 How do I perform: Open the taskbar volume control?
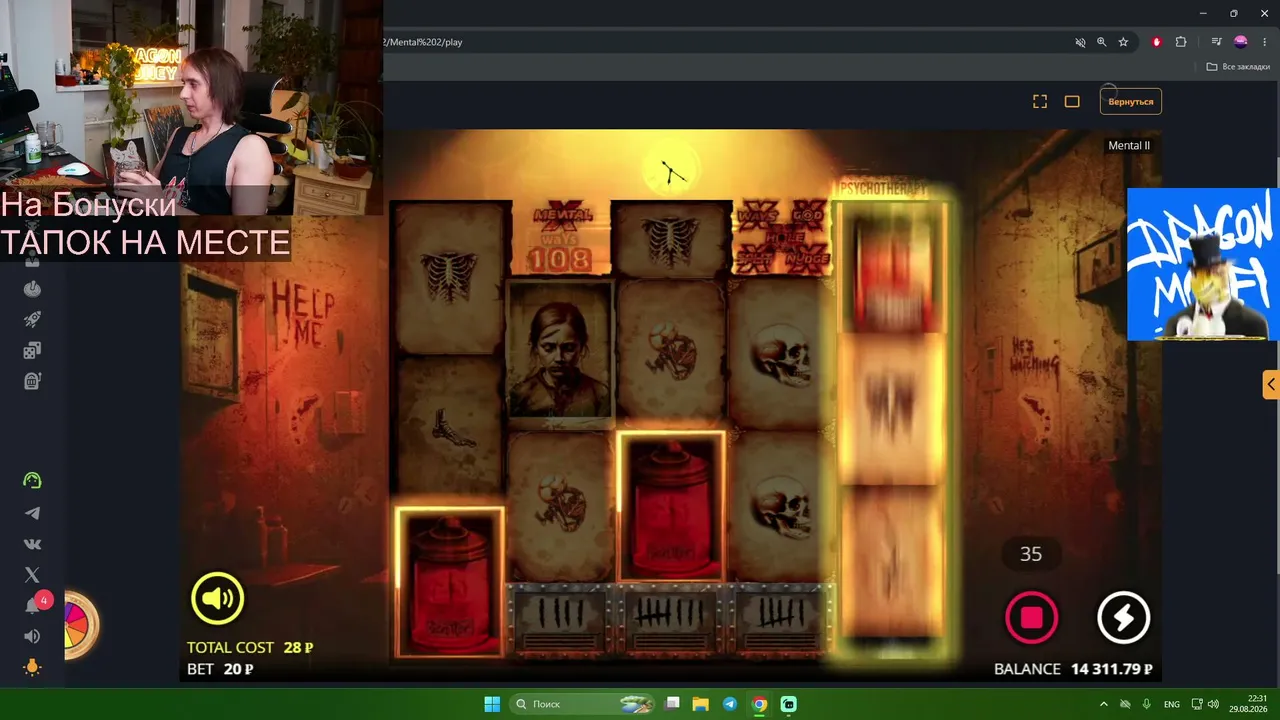pyautogui.click(x=1213, y=704)
